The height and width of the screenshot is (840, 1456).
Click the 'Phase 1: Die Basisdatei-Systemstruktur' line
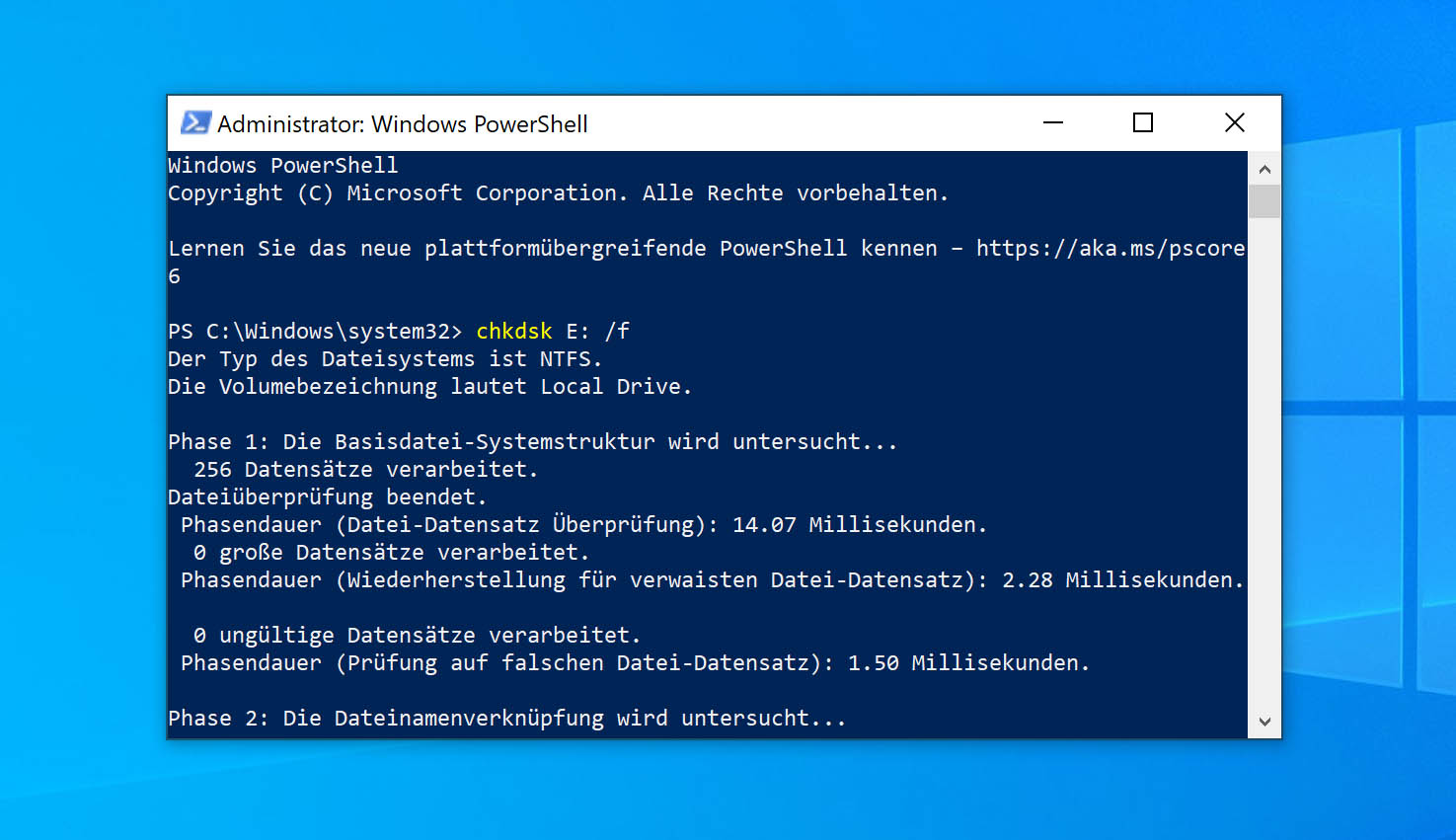[x=533, y=442]
